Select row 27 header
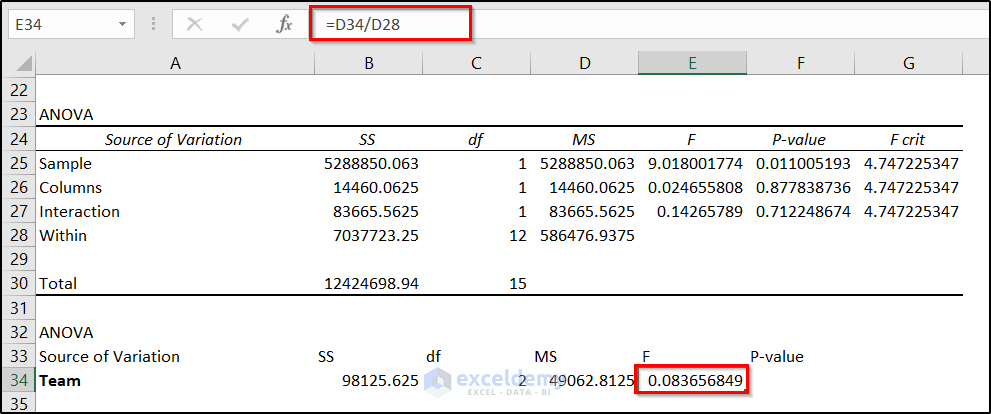991x414 pixels. point(20,211)
